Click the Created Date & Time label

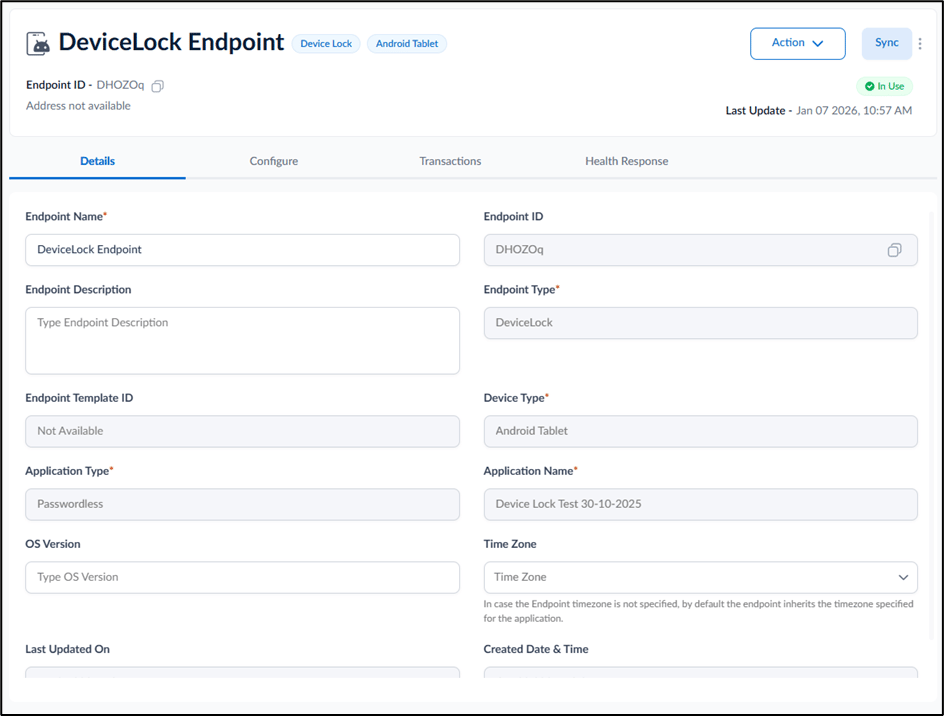[536, 649]
